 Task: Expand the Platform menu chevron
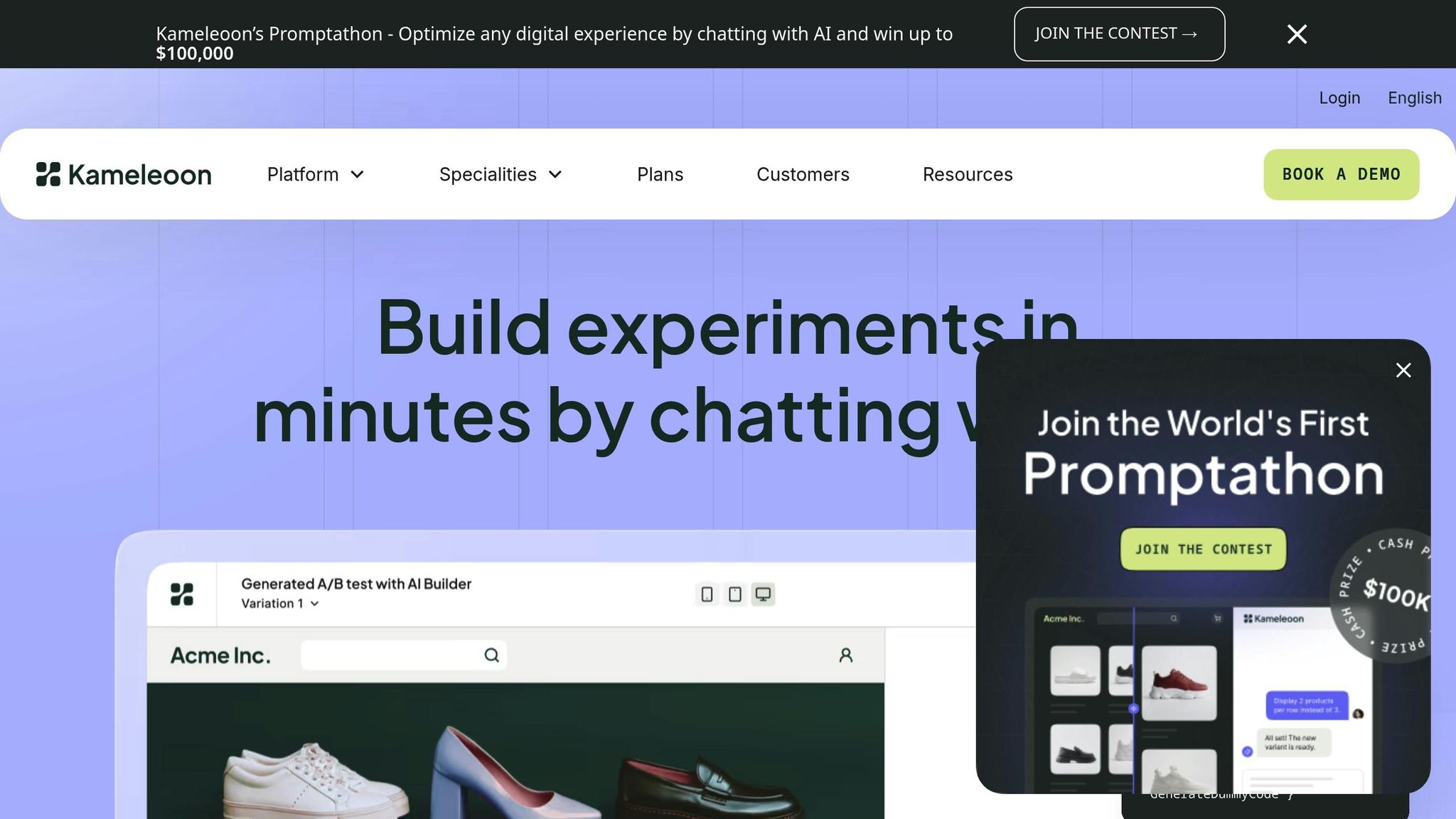pyautogui.click(x=358, y=174)
